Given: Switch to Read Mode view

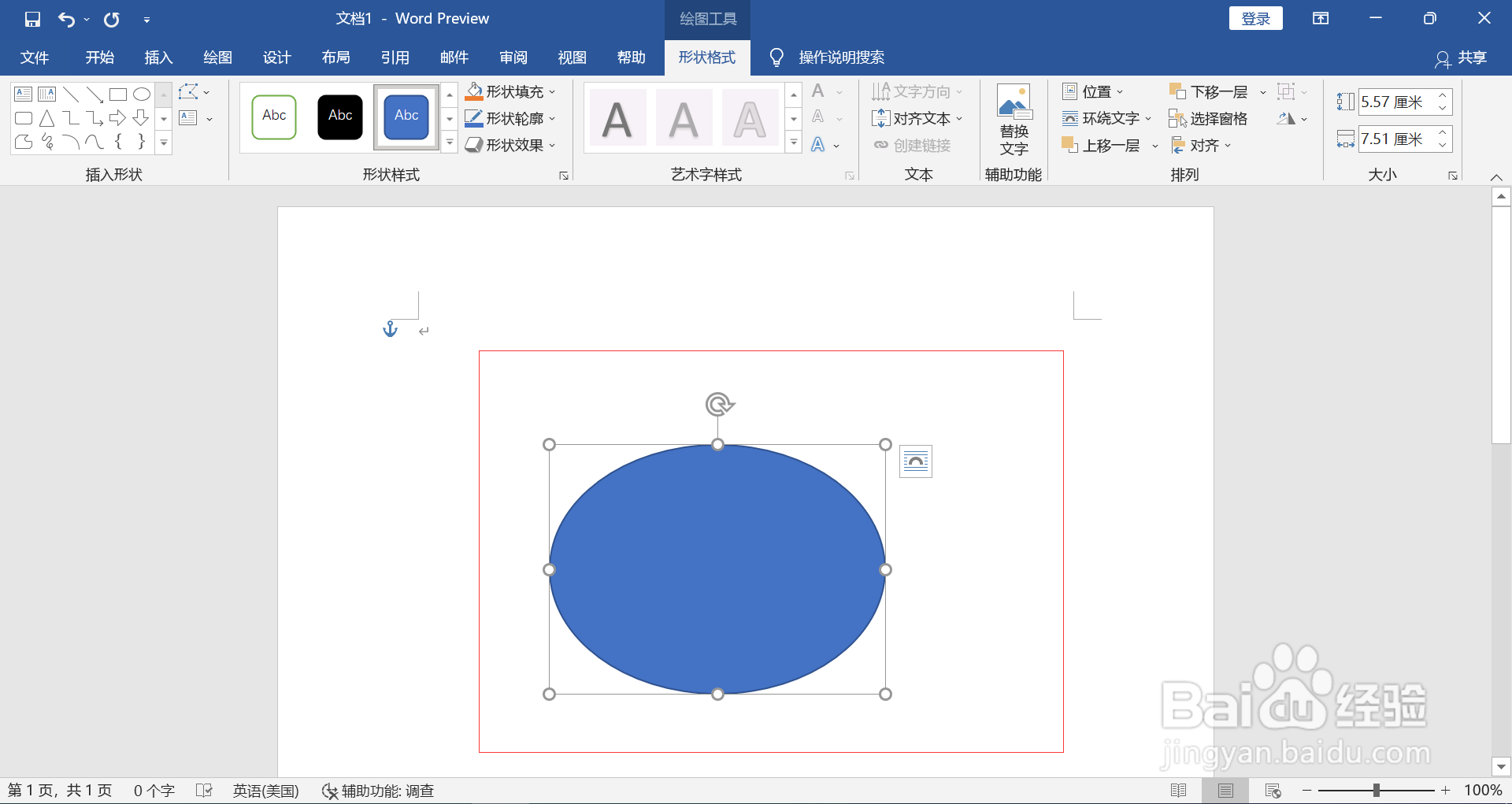Looking at the screenshot, I should (1179, 791).
